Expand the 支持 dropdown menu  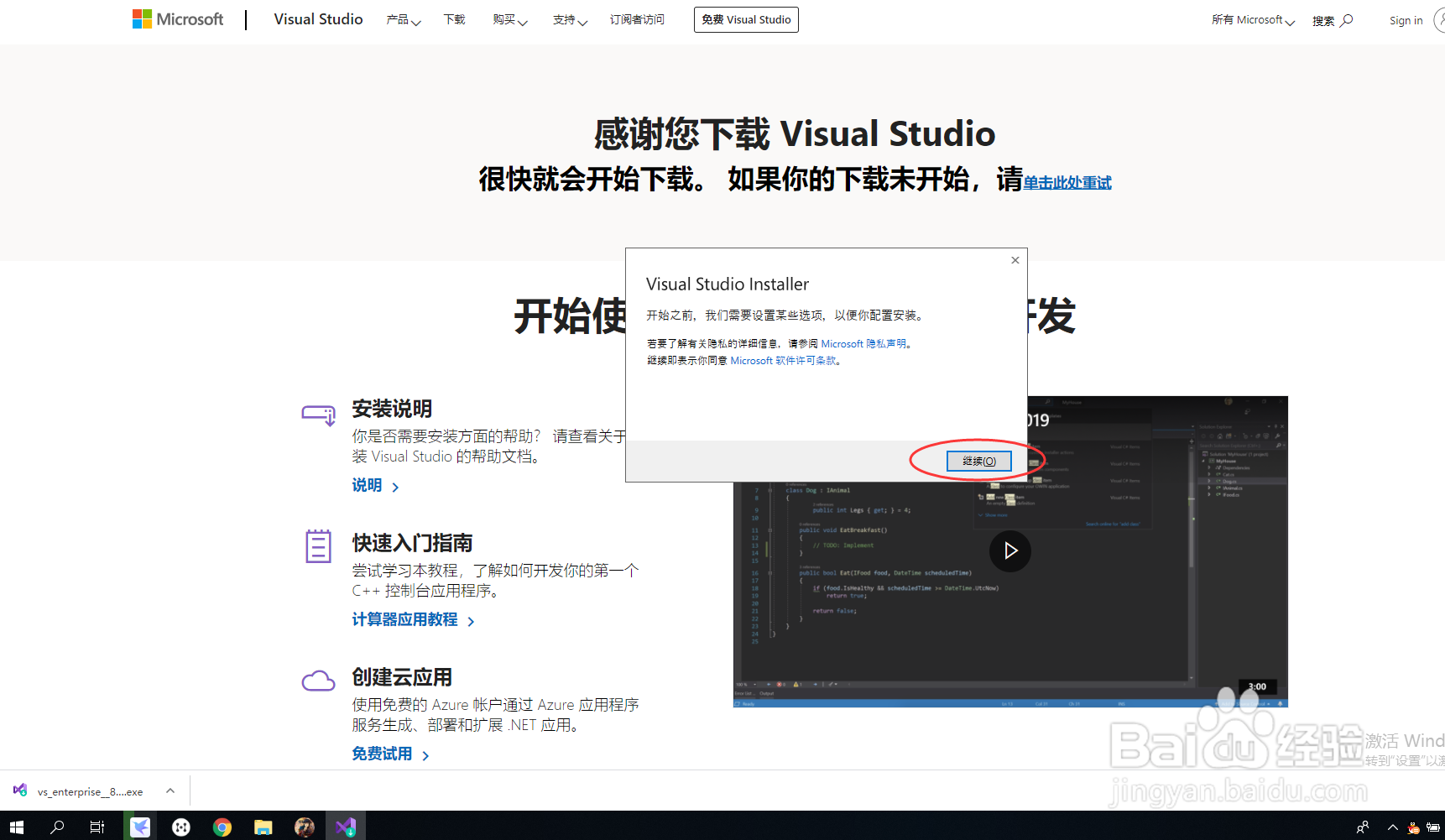(570, 20)
